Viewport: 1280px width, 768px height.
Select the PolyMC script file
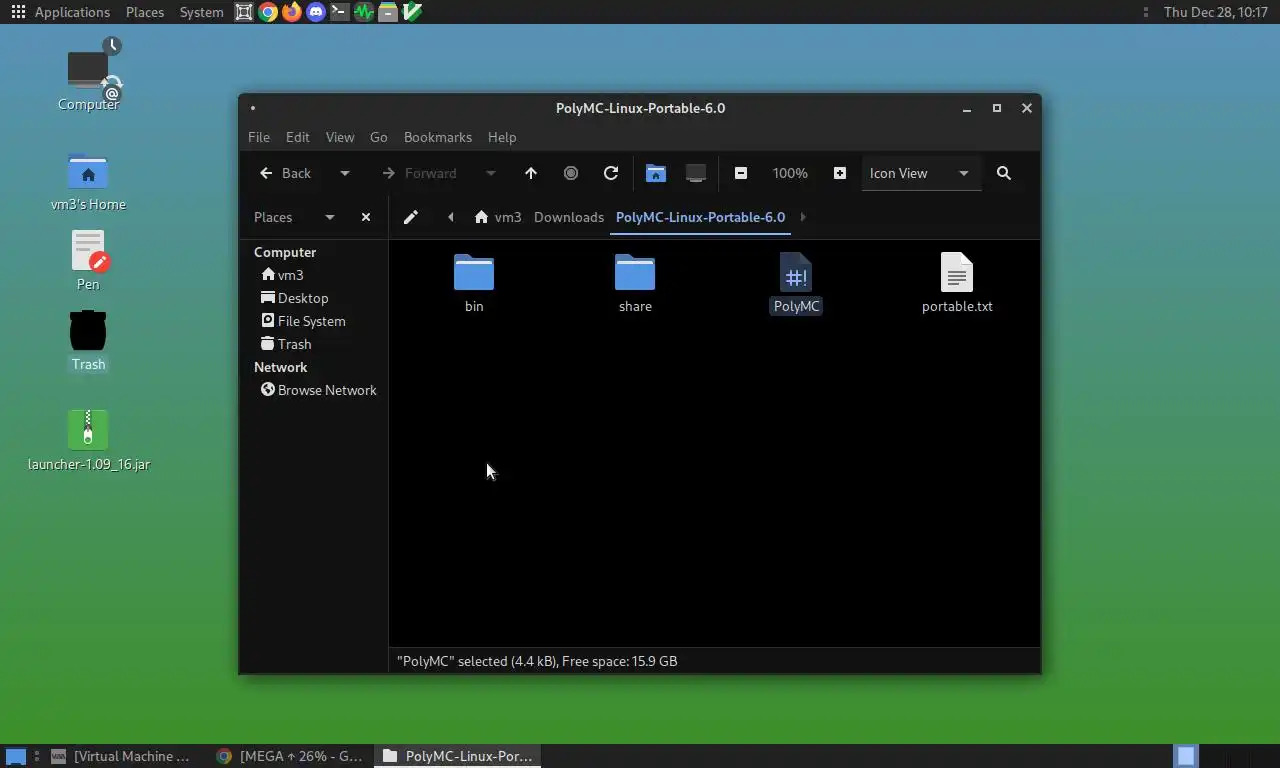pos(796,283)
